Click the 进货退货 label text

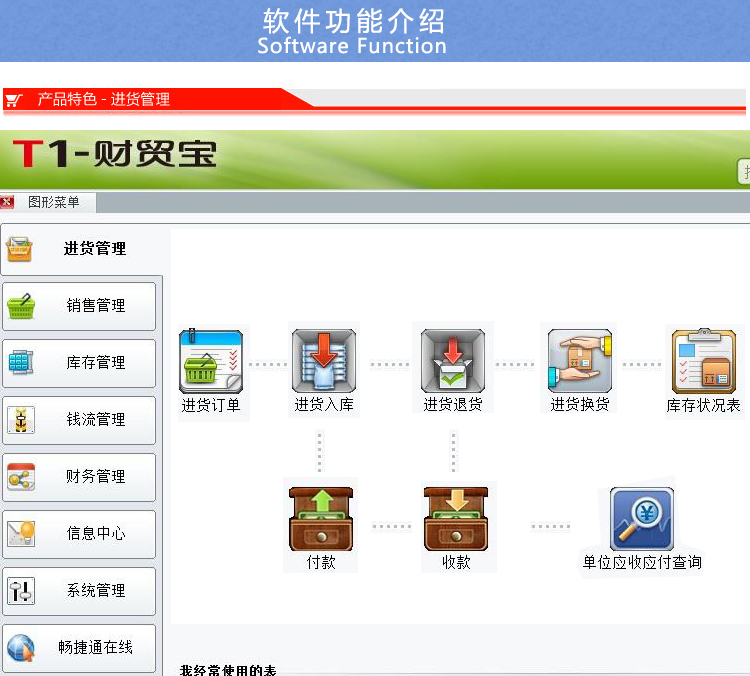tap(453, 404)
